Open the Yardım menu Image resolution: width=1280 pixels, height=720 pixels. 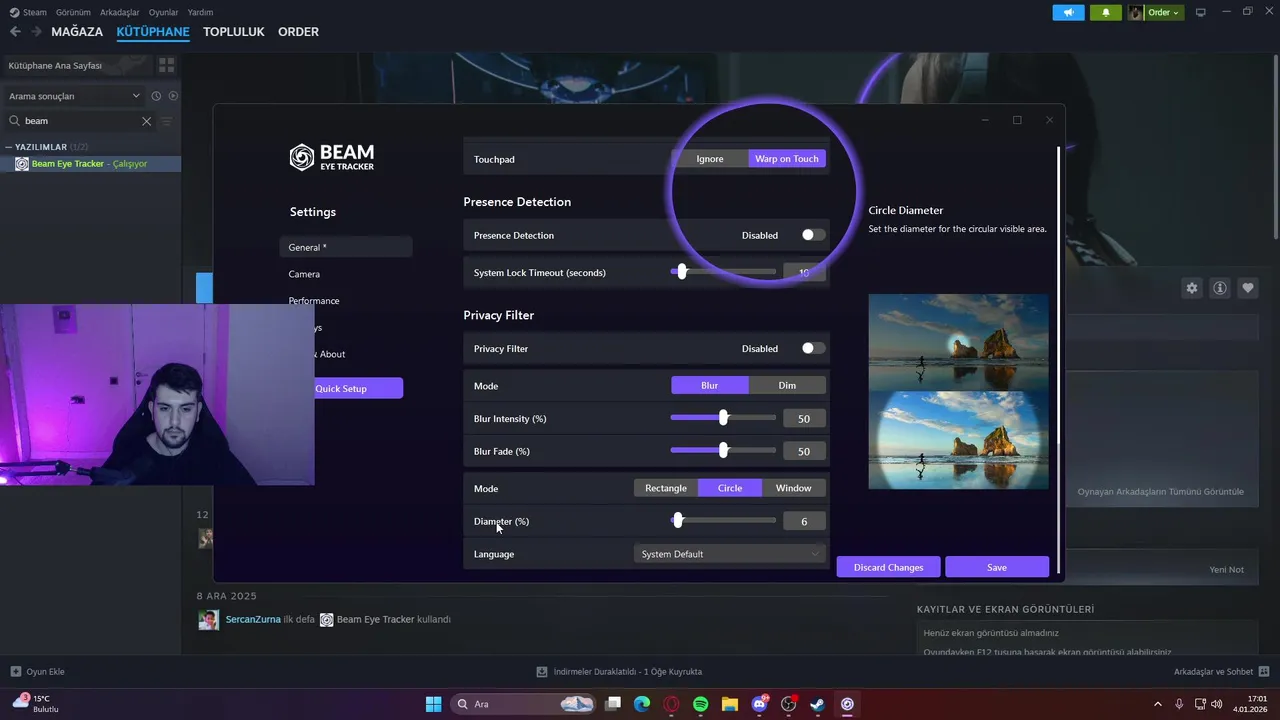[201, 12]
